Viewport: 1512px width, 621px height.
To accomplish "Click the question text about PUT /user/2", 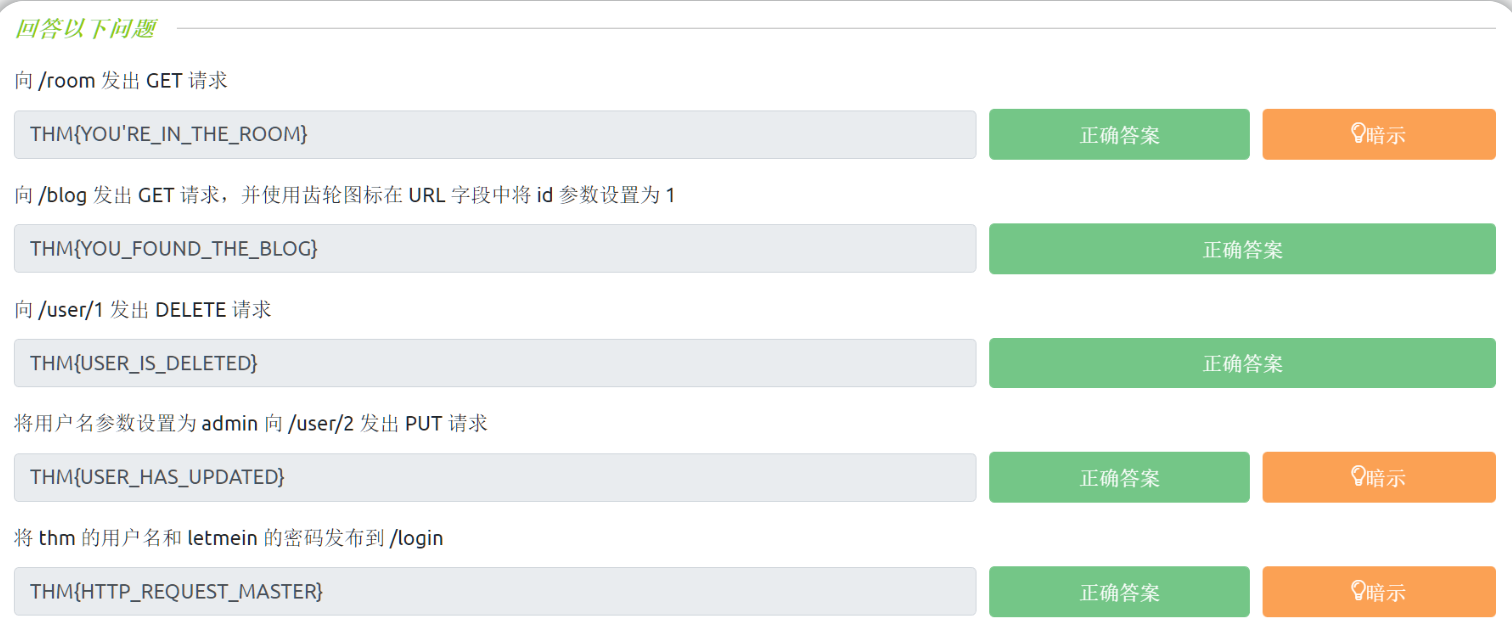I will 251,424.
